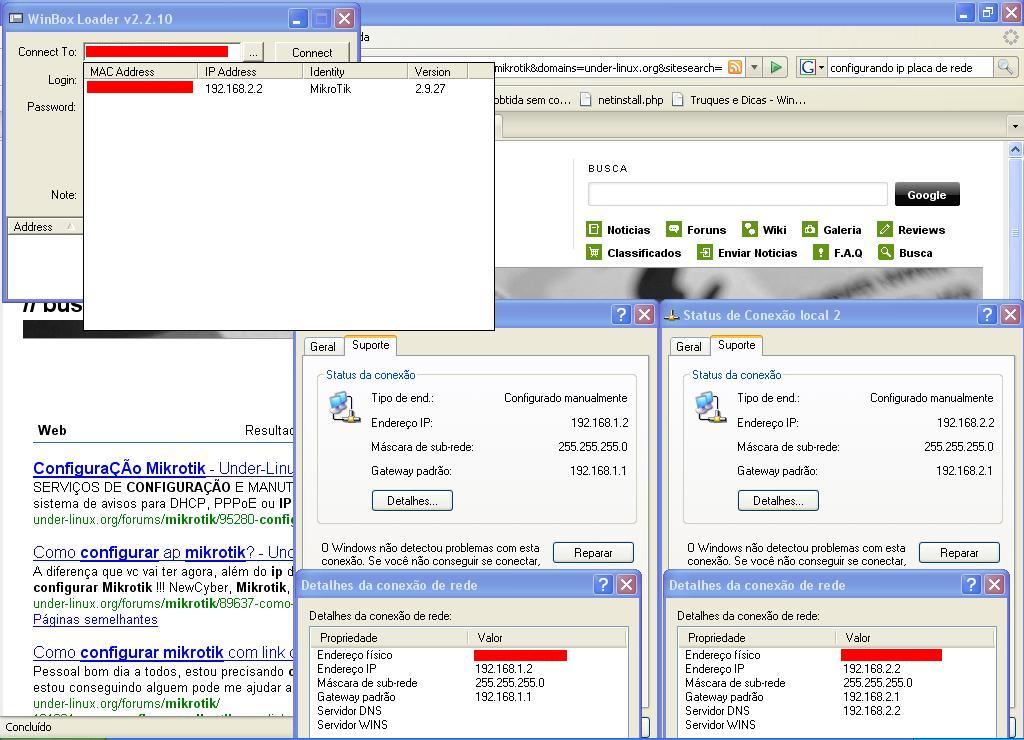Click the browser search box text field
The height and width of the screenshot is (740, 1024).
[x=910, y=67]
